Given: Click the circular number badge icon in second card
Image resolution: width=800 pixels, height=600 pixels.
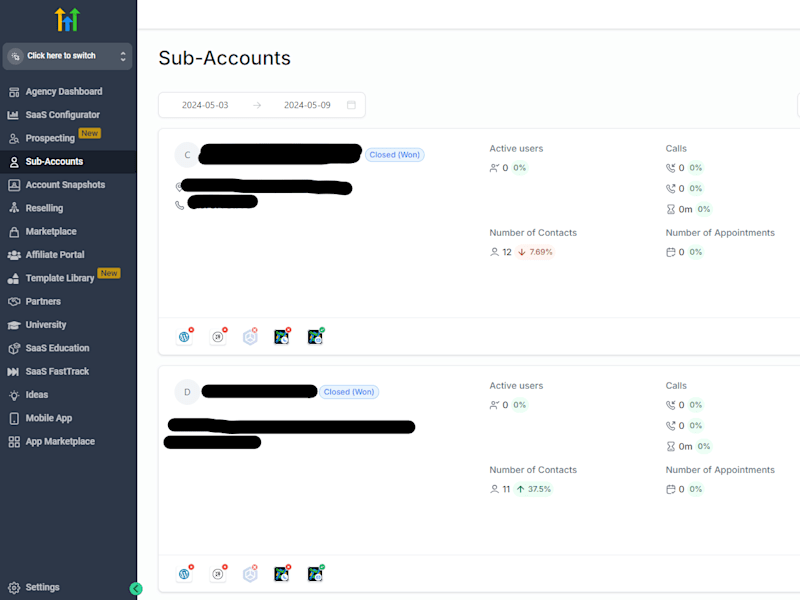Looking at the screenshot, I should pyautogui.click(x=218, y=574).
